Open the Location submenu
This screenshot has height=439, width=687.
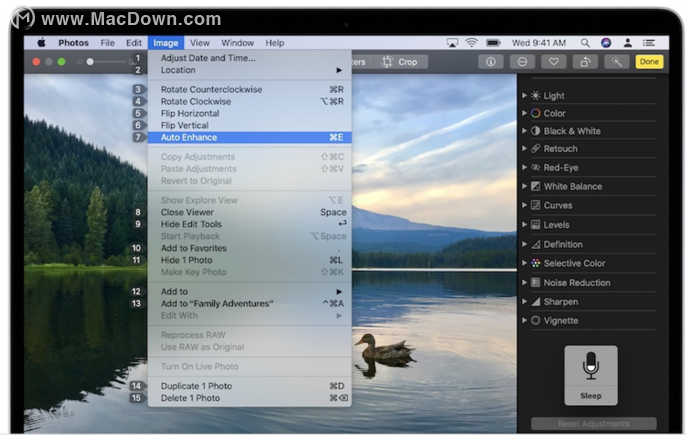pyautogui.click(x=250, y=70)
